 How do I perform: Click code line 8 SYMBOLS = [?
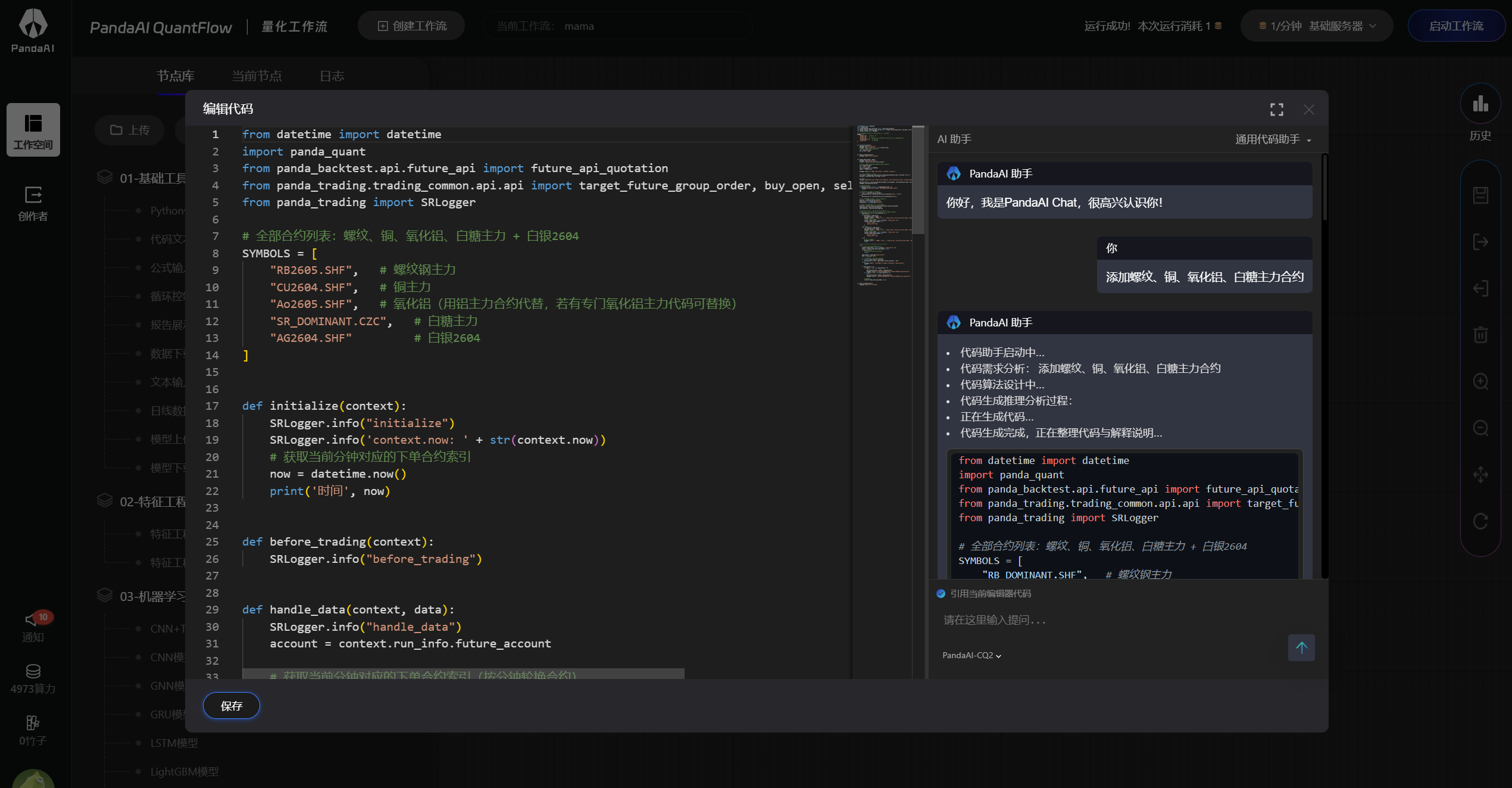coord(279,253)
